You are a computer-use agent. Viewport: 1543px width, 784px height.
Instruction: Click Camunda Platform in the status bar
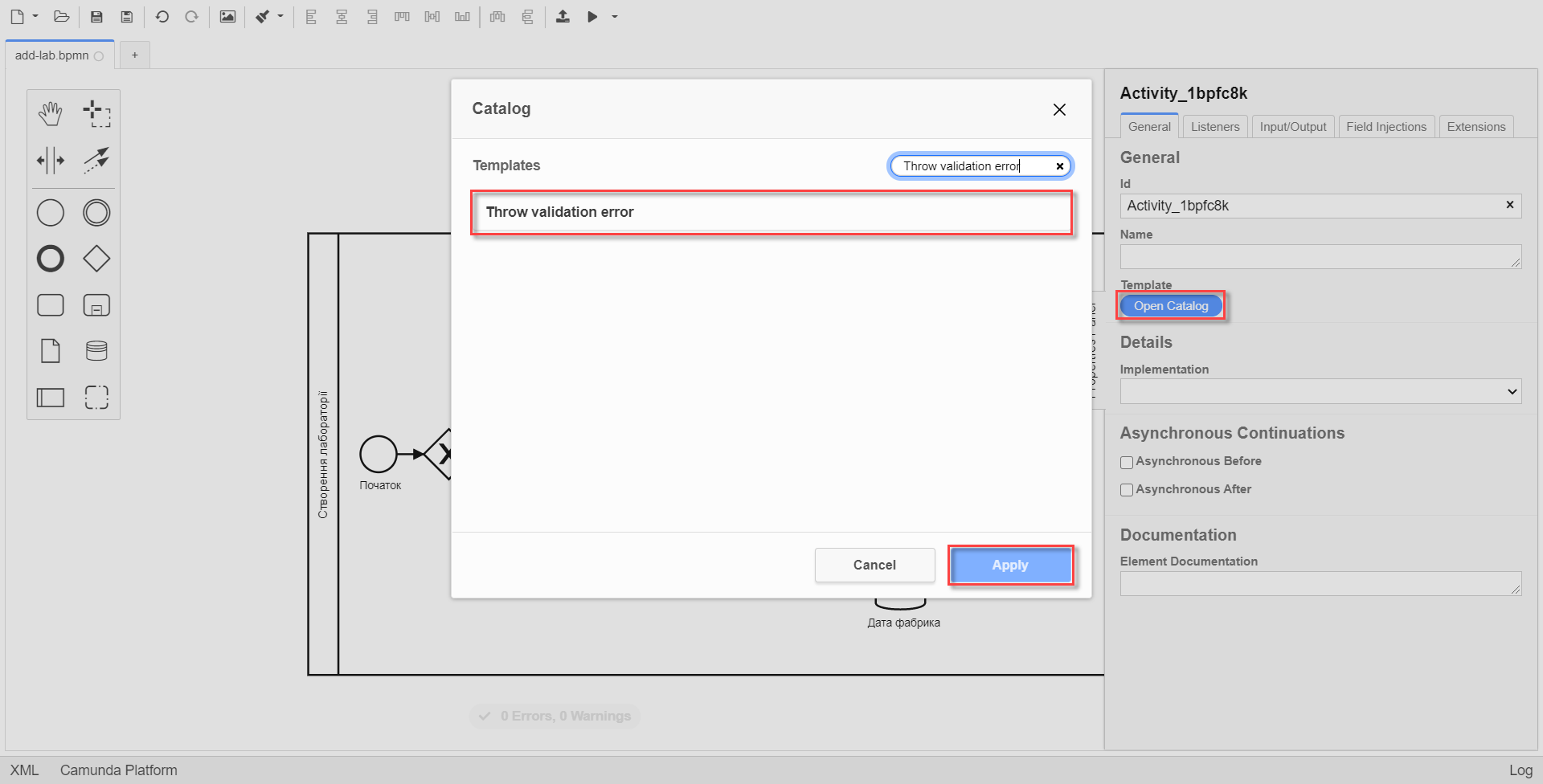click(x=119, y=770)
